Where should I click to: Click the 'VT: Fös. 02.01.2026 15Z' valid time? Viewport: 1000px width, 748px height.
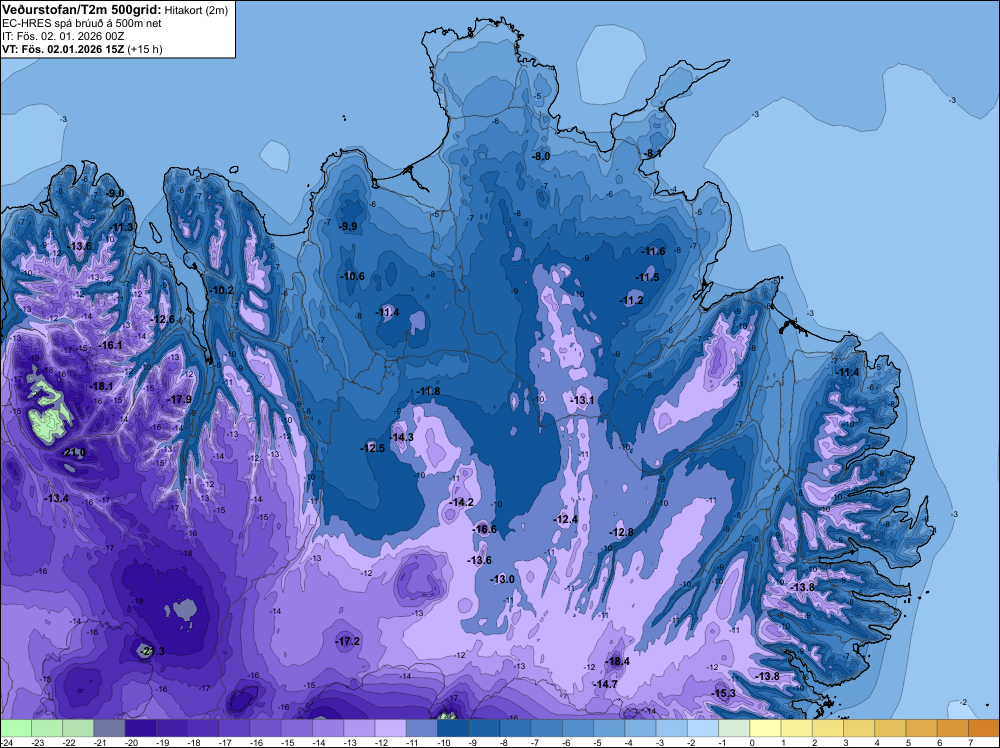pos(63,49)
